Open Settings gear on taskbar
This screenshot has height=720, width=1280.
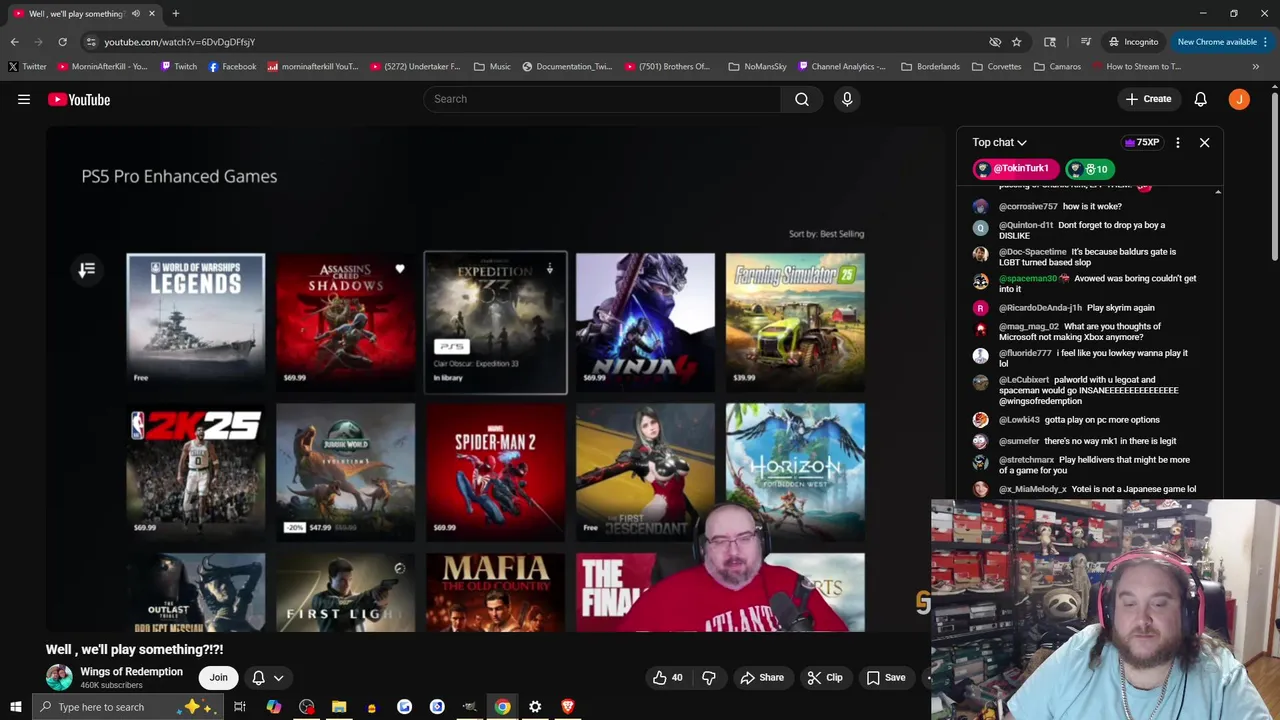click(535, 707)
